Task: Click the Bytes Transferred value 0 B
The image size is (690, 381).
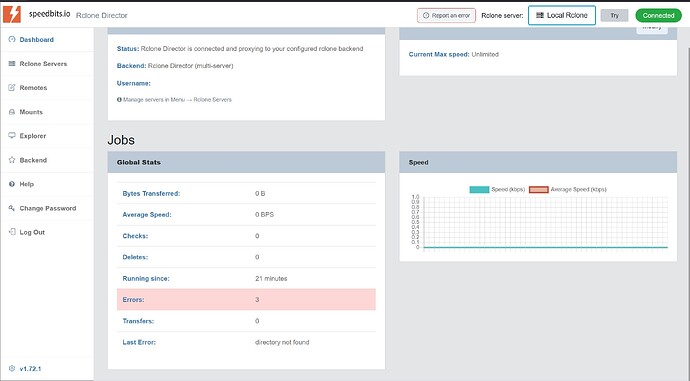Action: click(260, 194)
